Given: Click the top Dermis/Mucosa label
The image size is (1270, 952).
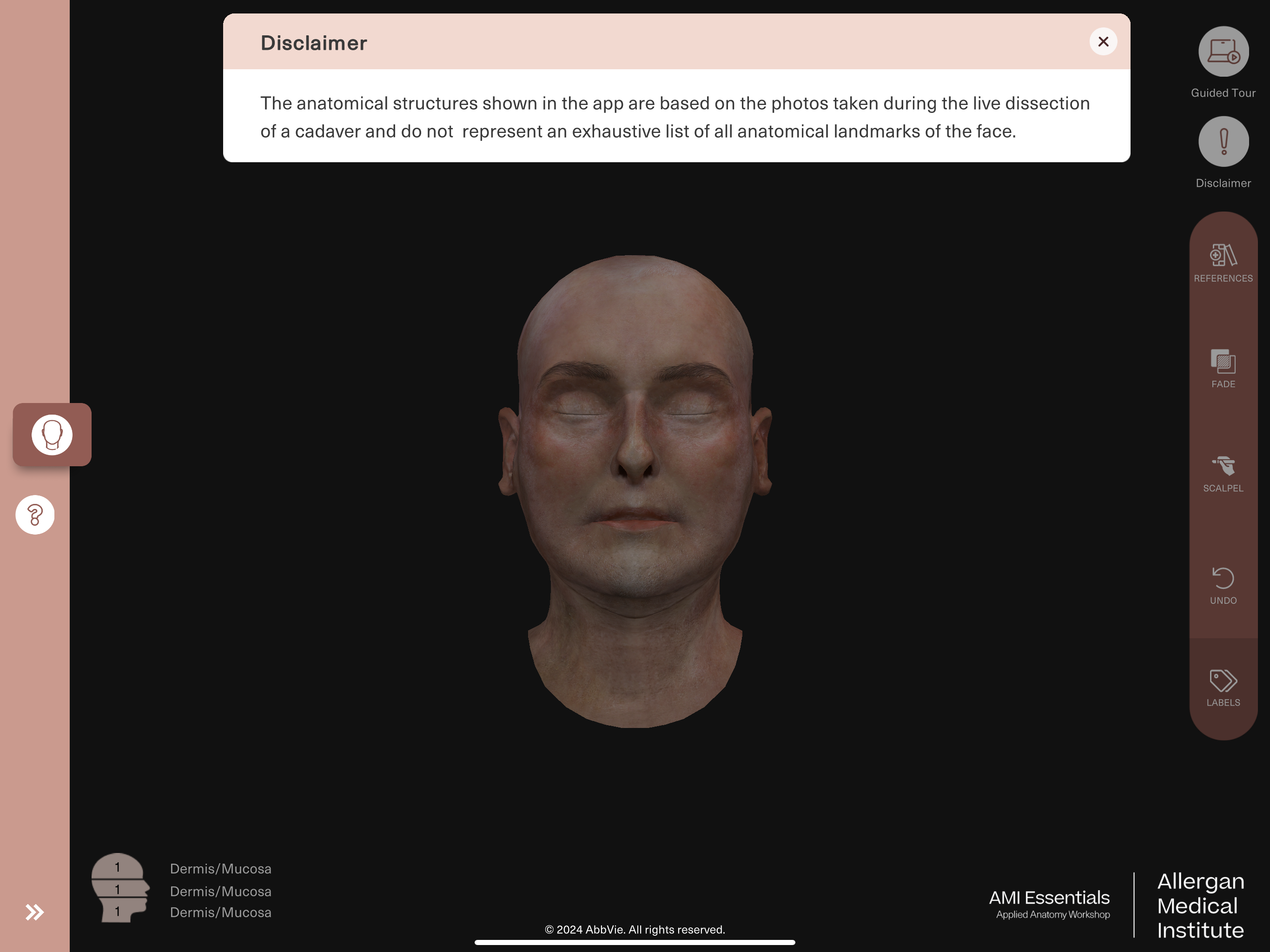Looking at the screenshot, I should (x=220, y=869).
